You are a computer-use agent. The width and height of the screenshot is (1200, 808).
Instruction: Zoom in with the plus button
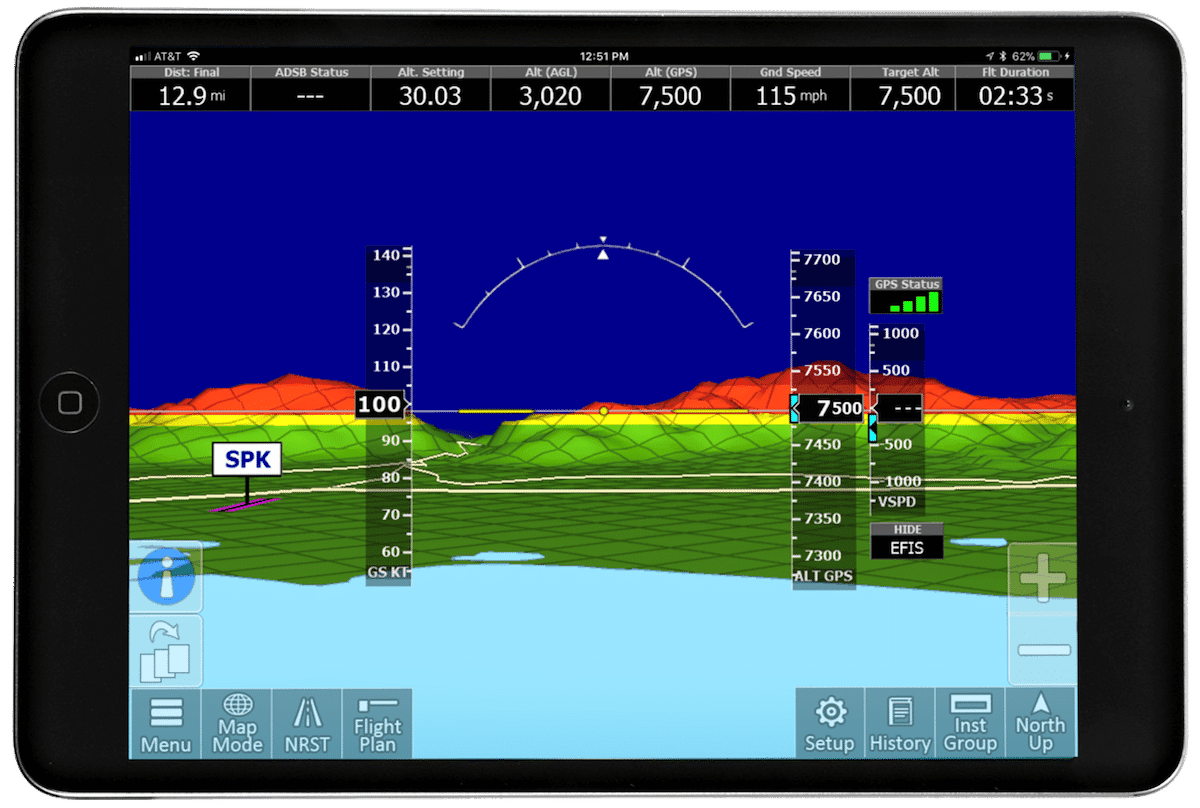click(1043, 580)
